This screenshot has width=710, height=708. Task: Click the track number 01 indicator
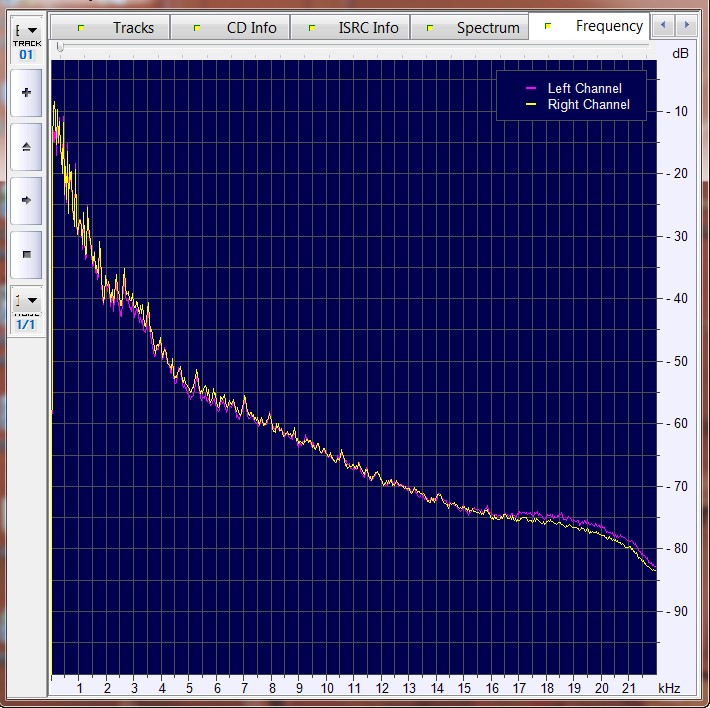point(26,54)
